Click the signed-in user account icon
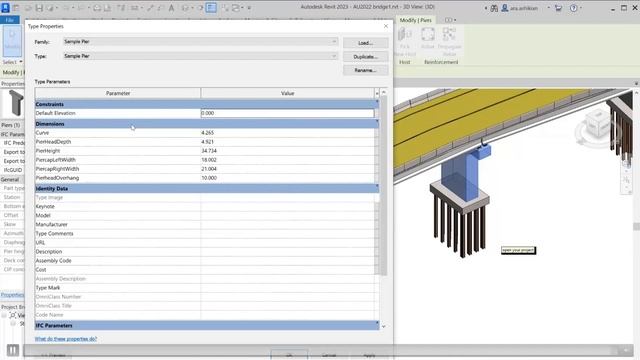This screenshot has width=640, height=360. point(504,8)
